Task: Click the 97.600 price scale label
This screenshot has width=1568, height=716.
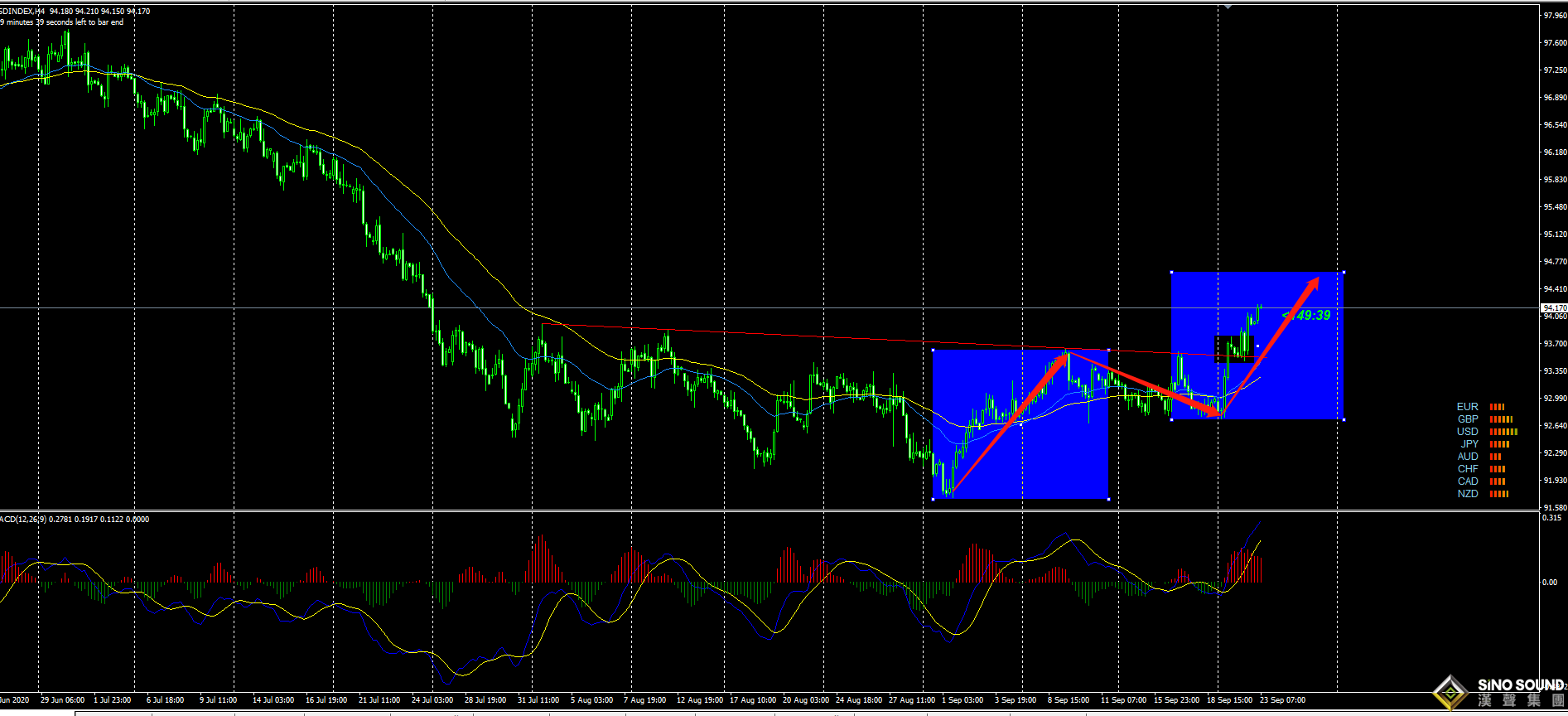Action: click(x=1554, y=43)
